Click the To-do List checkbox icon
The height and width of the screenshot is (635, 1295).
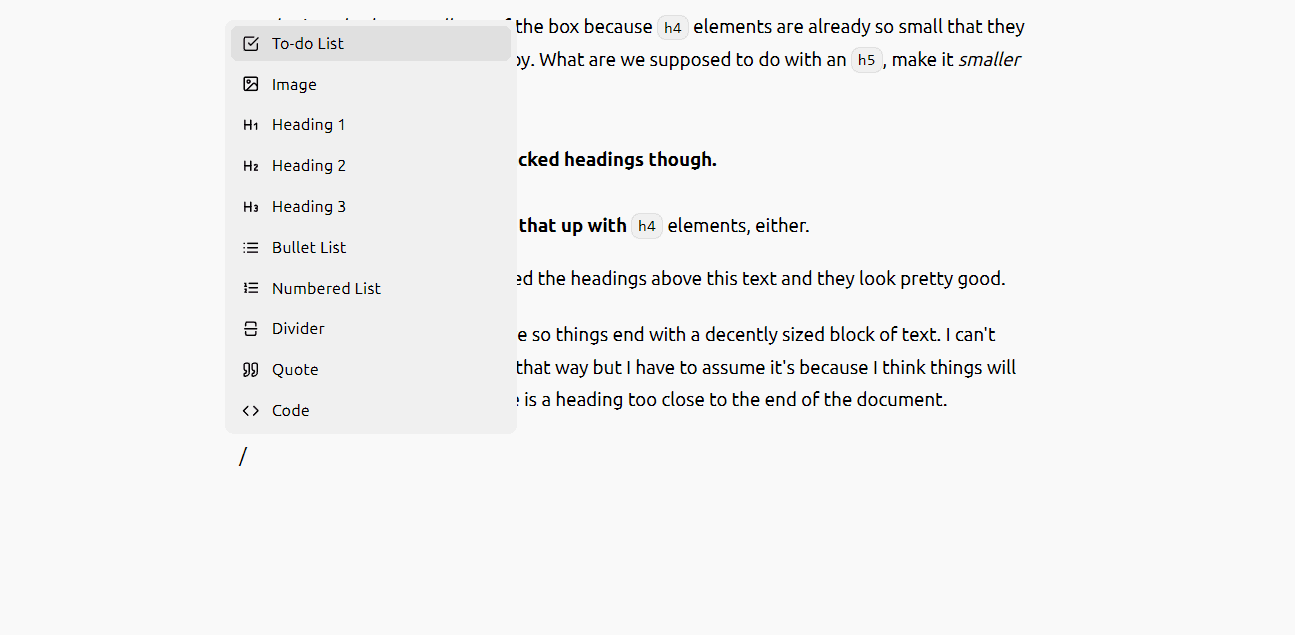point(251,43)
